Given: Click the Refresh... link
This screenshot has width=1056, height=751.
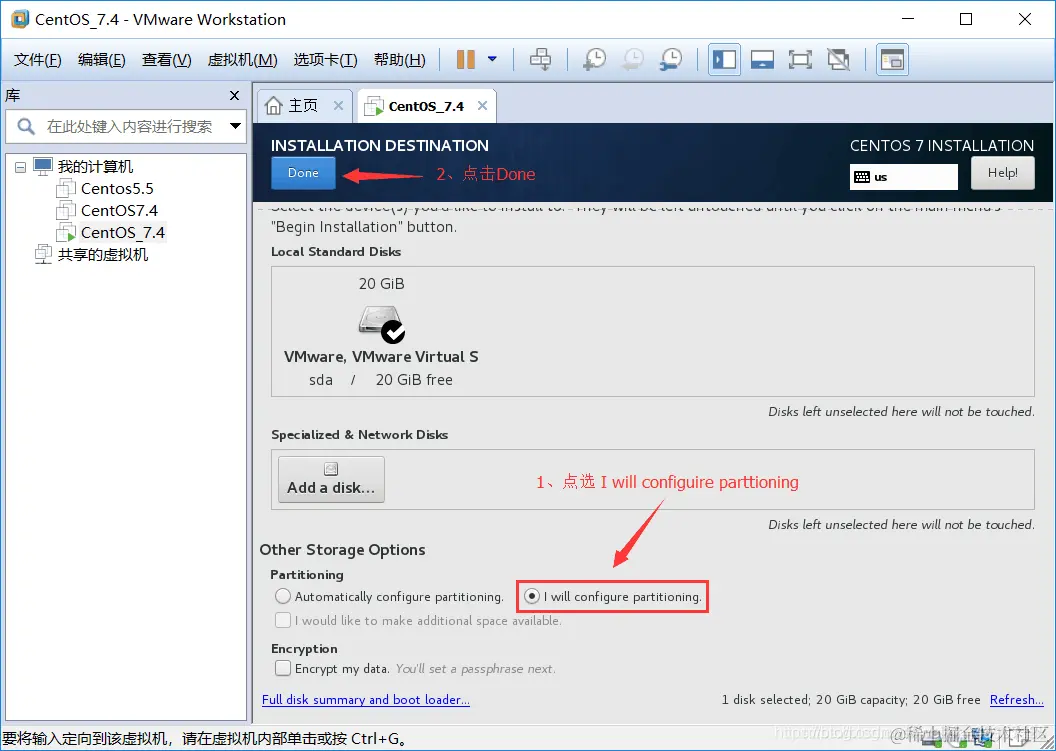Looking at the screenshot, I should point(1016,700).
